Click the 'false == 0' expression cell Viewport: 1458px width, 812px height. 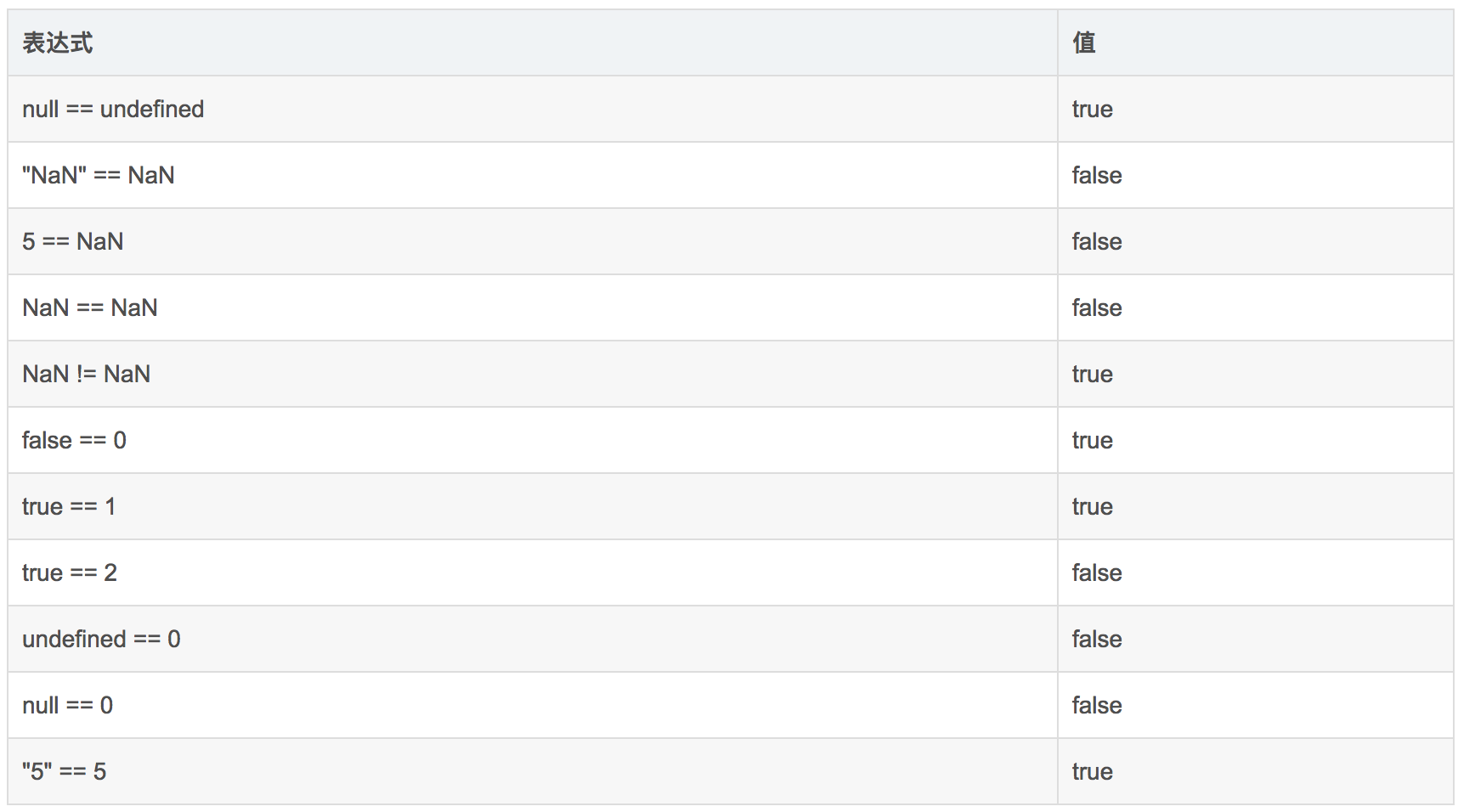tap(75, 441)
